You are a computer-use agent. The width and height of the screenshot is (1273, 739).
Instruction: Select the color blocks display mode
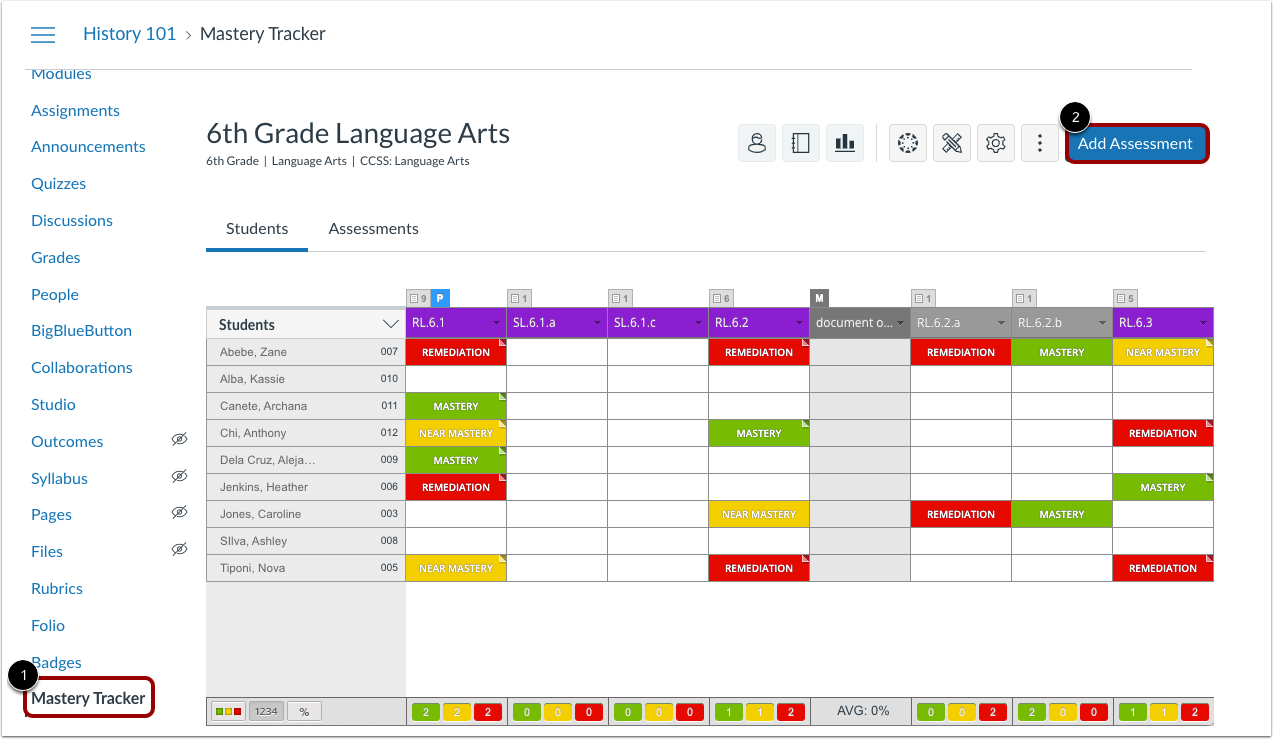[228, 711]
